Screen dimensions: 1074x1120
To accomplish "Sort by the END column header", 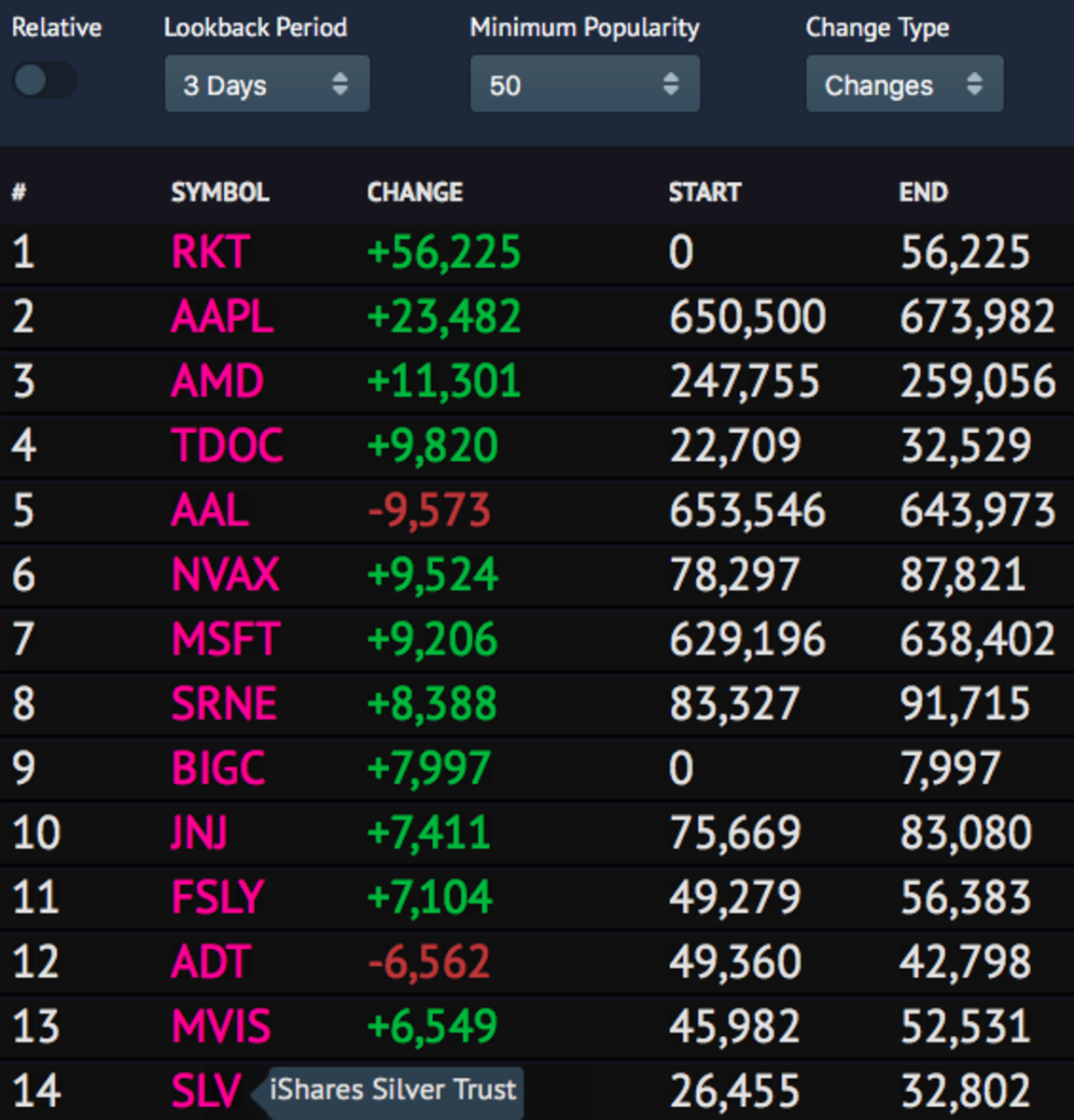I will (x=924, y=192).
